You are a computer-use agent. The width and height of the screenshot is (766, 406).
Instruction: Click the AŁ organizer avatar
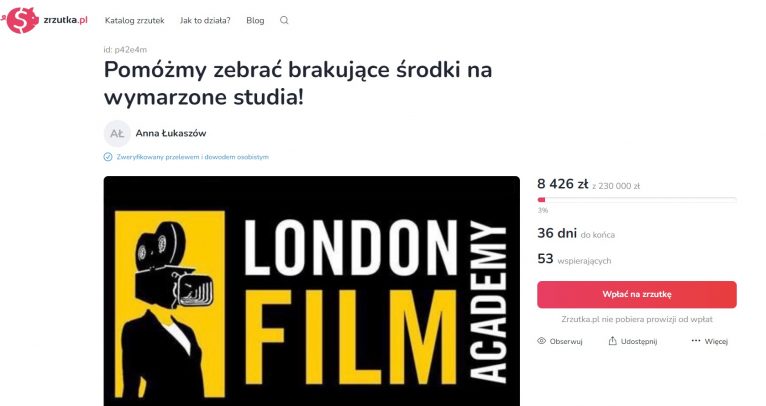[117, 133]
